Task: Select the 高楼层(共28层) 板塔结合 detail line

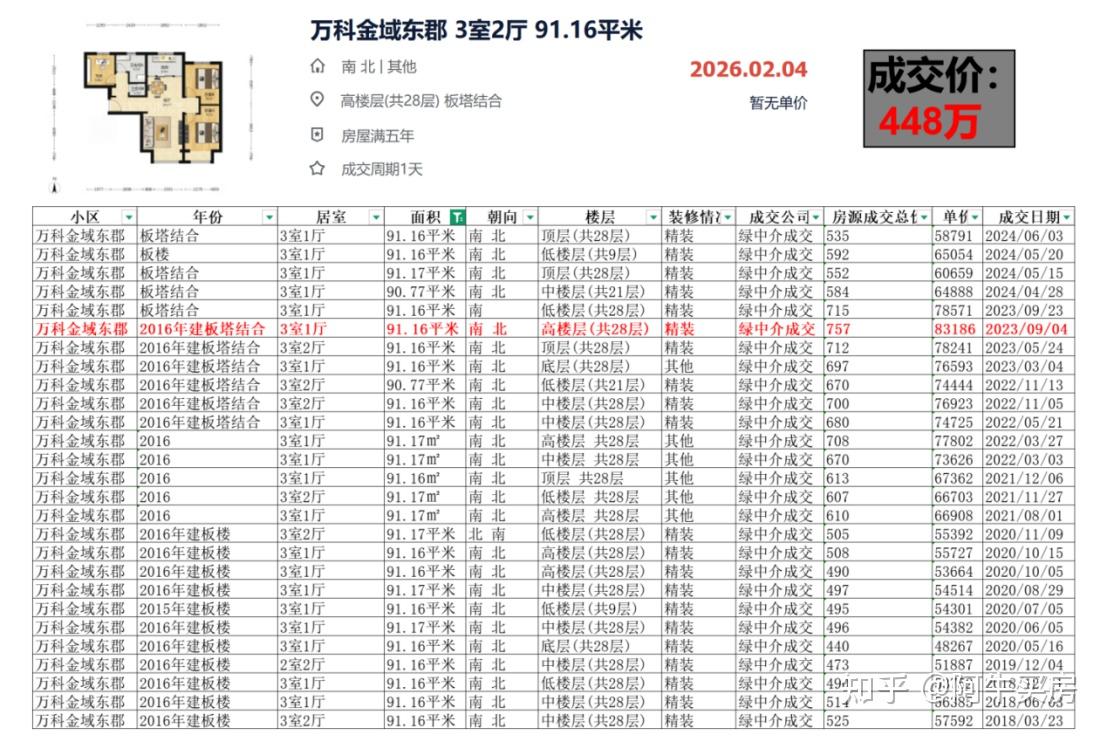Action: (x=421, y=100)
